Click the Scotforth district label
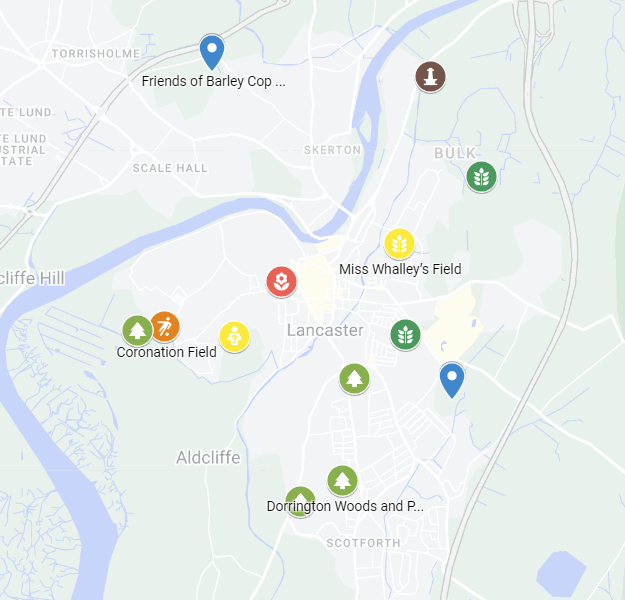The height and width of the screenshot is (600, 625). pyautogui.click(x=364, y=543)
